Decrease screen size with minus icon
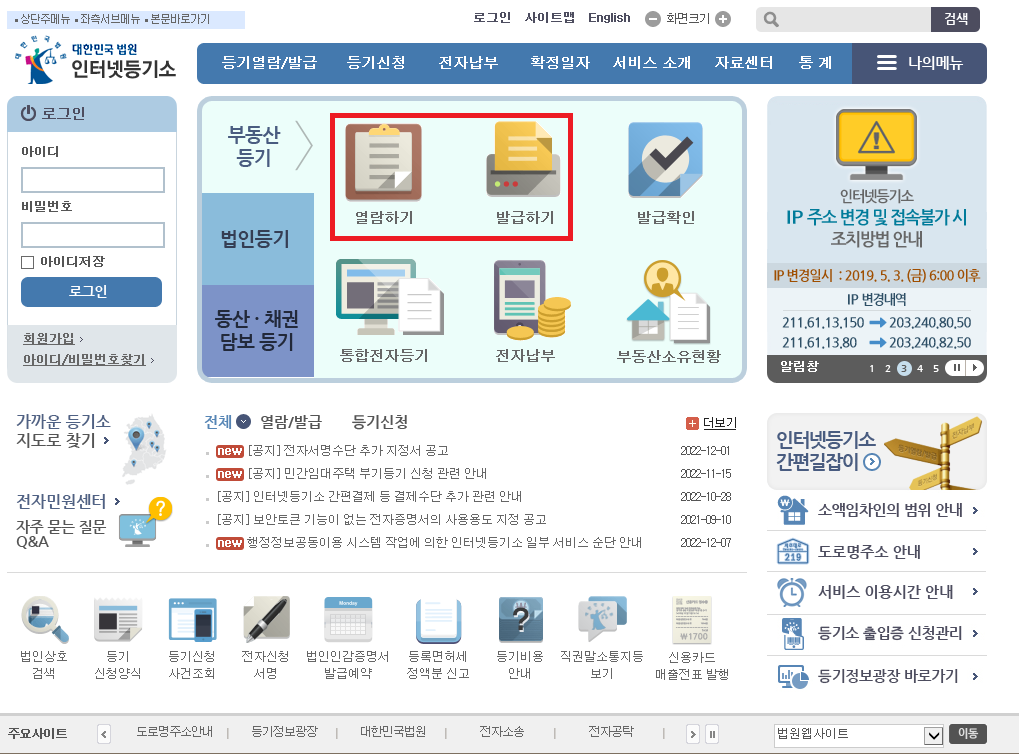 652,19
